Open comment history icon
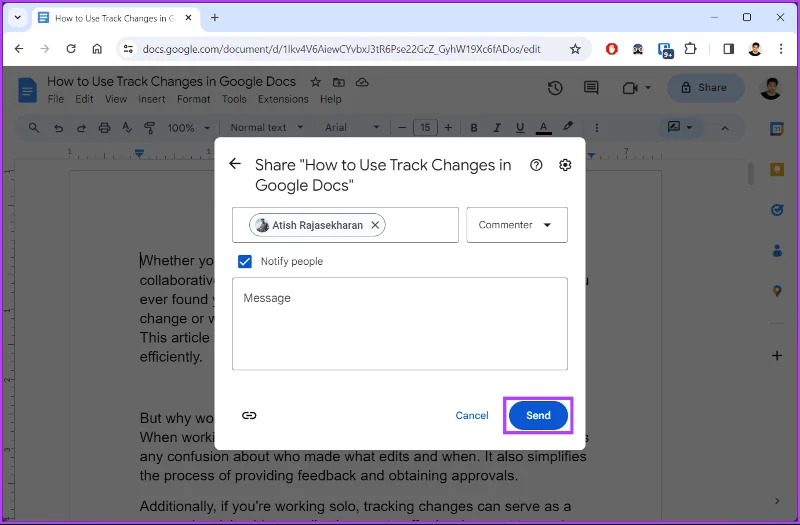Viewport: 800px width, 525px height. pos(591,88)
